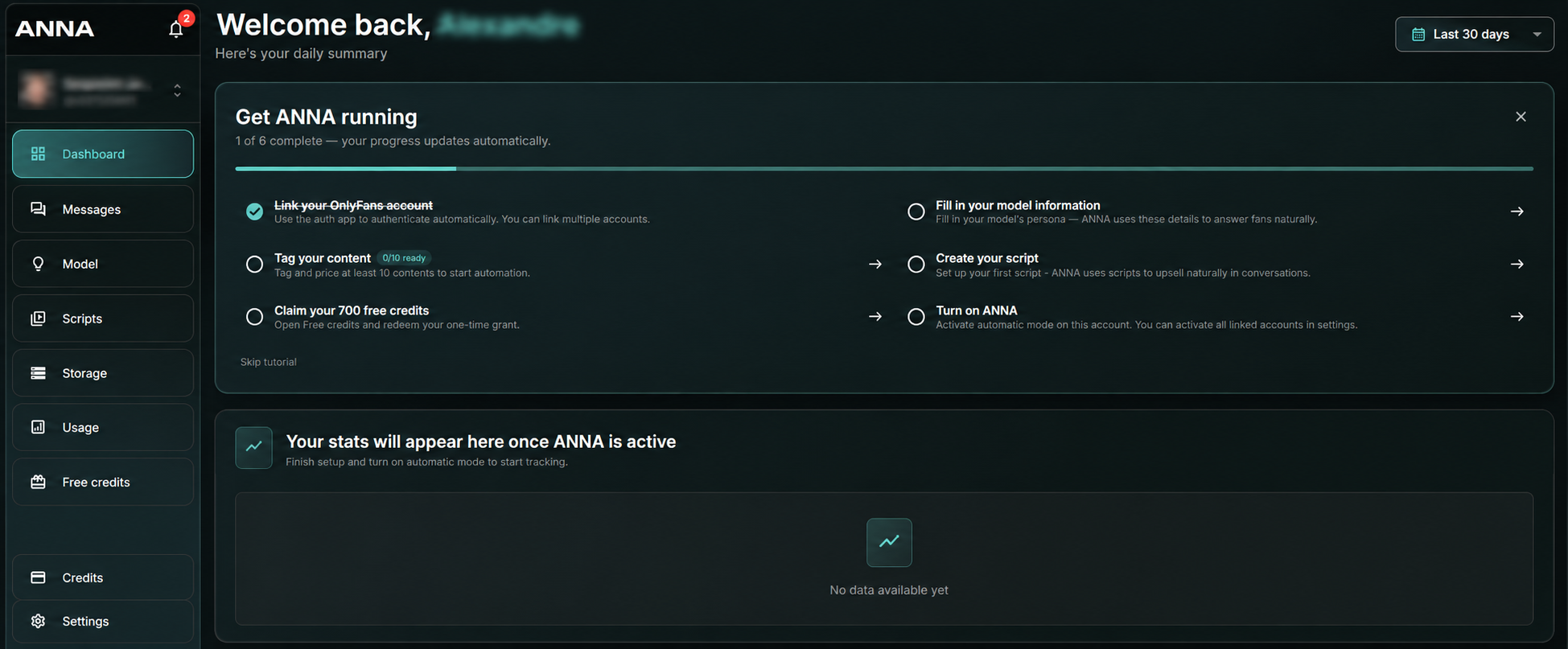Click the account avatar in sidebar
This screenshot has height=649, width=1568.
(36, 89)
